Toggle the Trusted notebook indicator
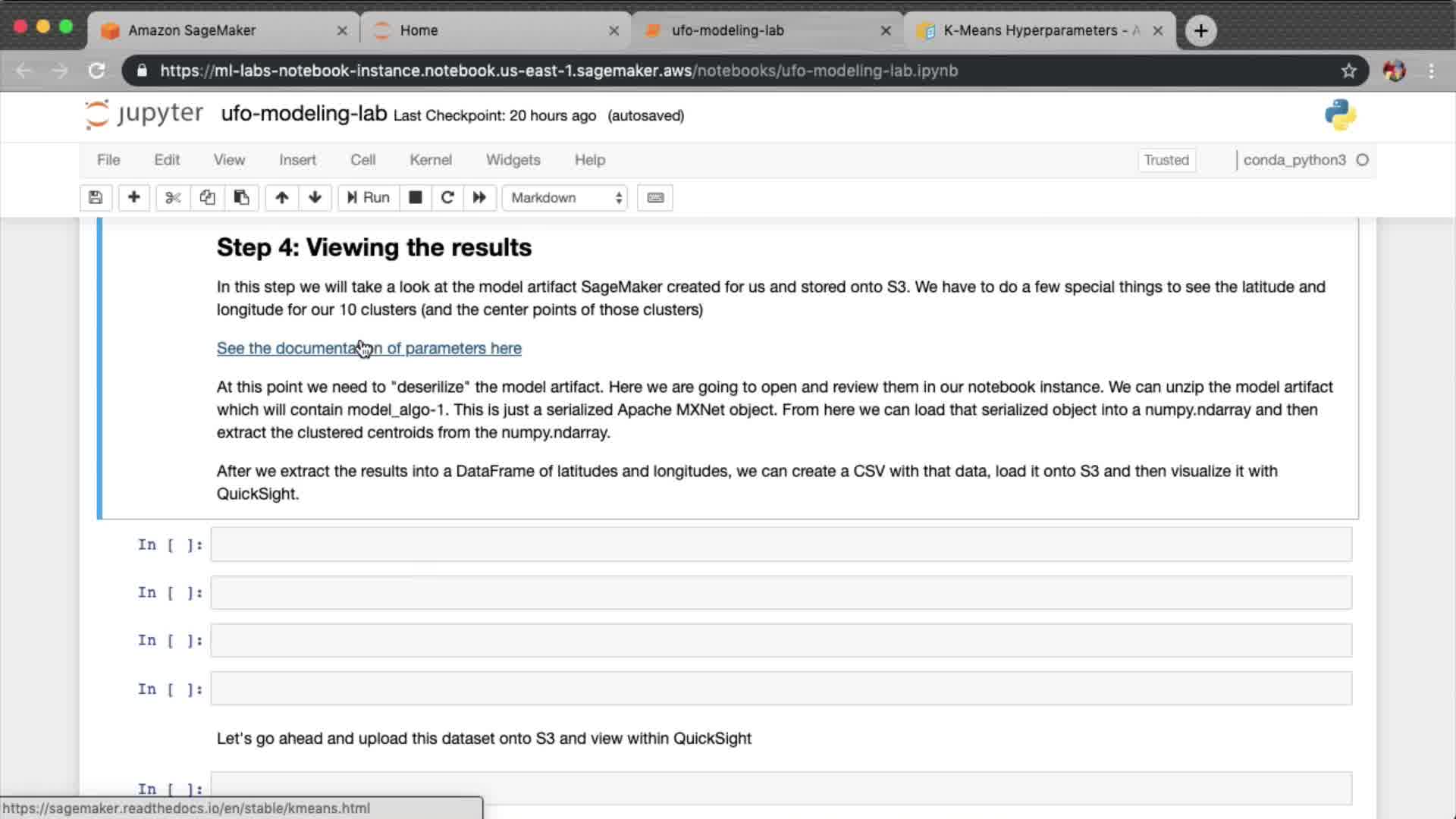This screenshot has width=1456, height=819. [1166, 160]
